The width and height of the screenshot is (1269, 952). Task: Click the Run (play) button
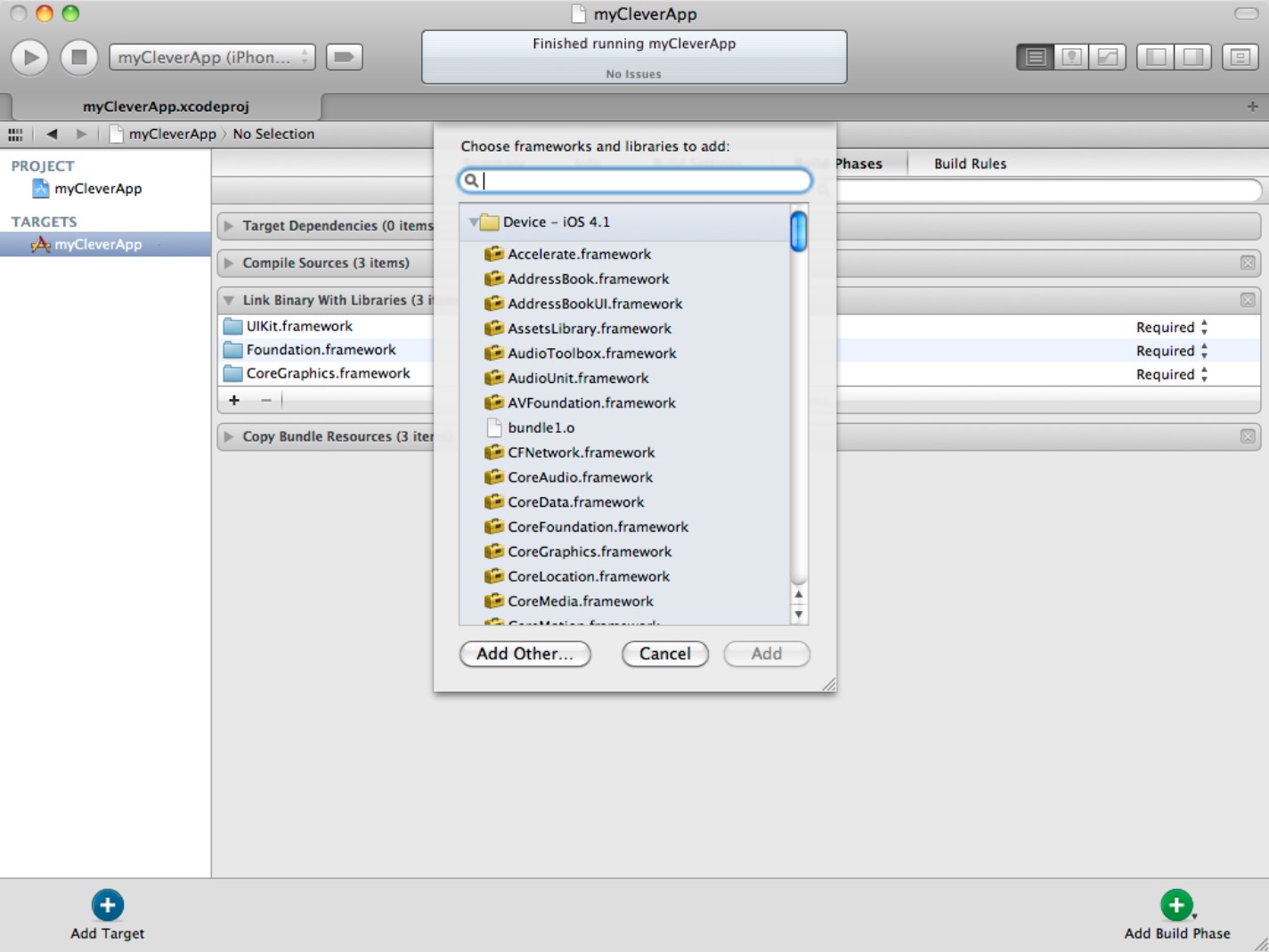click(29, 57)
